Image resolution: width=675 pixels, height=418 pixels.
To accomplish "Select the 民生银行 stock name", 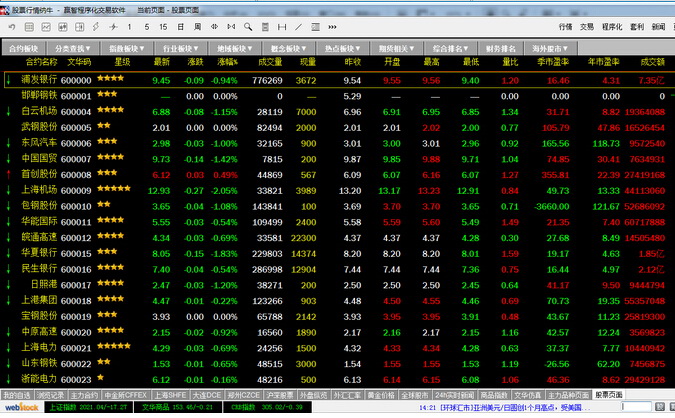I will click(39, 269).
